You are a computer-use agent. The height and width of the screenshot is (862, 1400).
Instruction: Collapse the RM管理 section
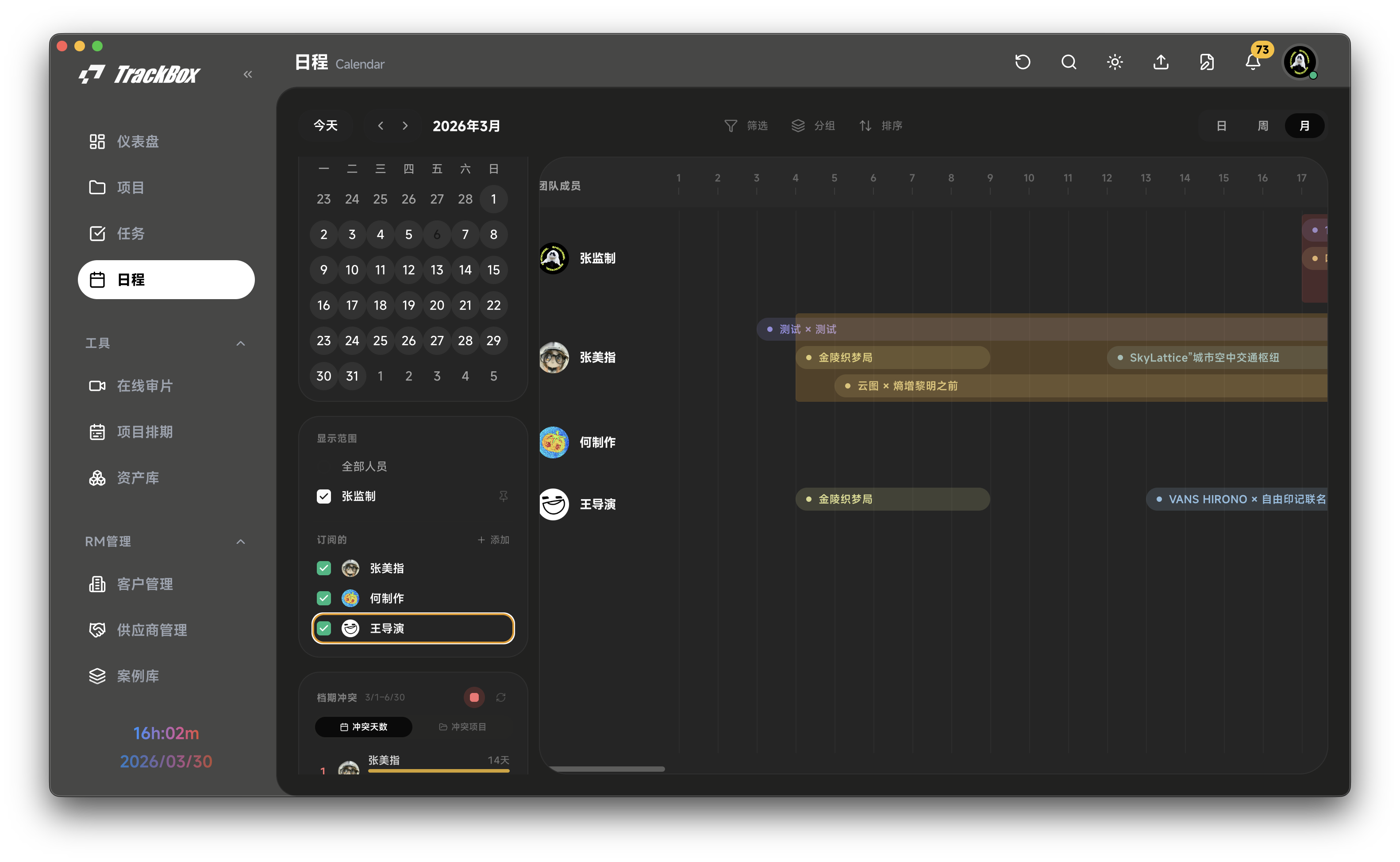click(241, 542)
